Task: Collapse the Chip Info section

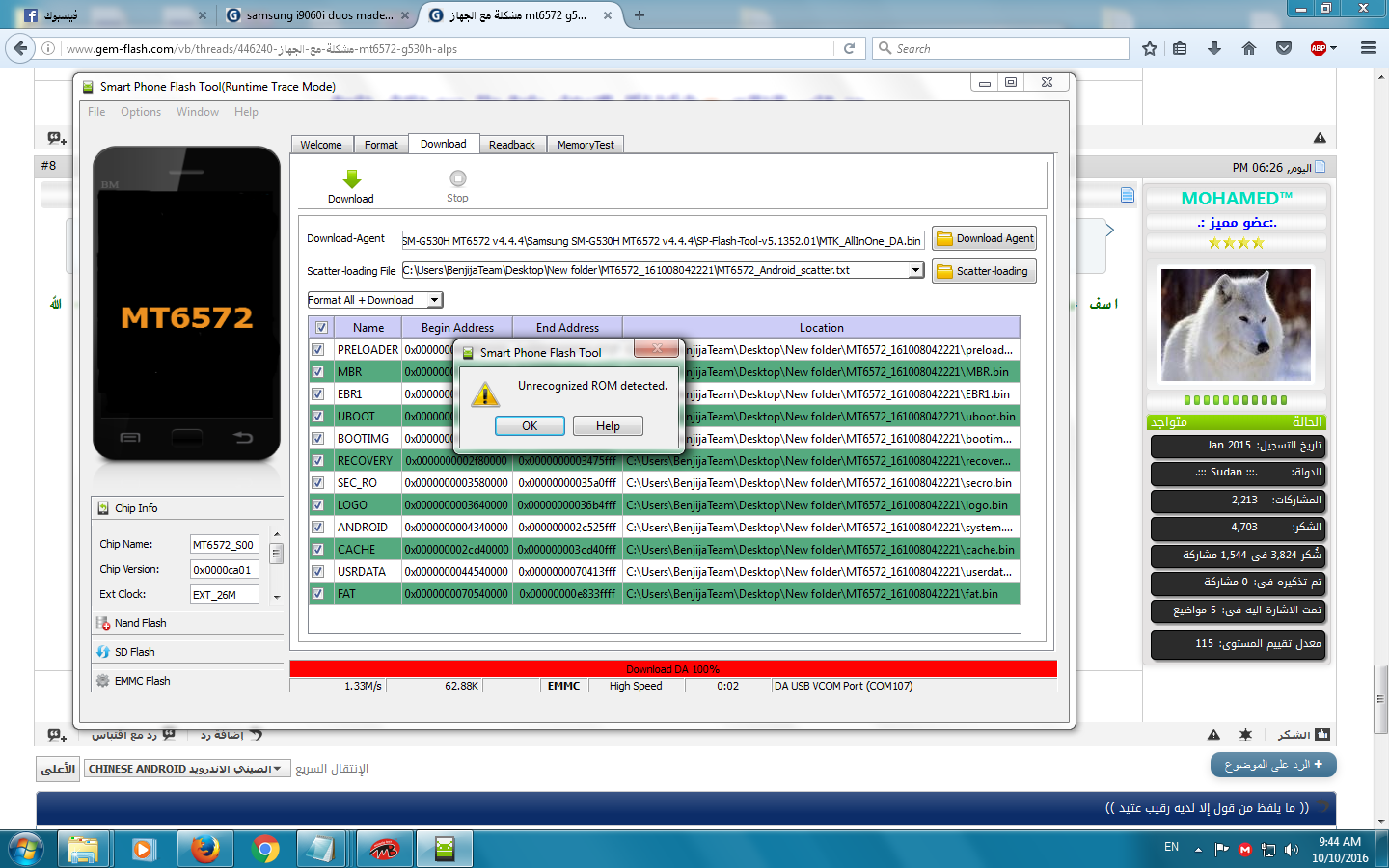Action: 189,508
